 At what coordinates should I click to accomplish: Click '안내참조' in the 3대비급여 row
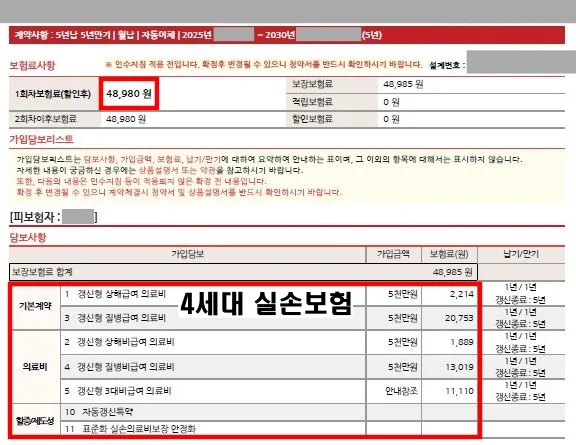pos(401,391)
